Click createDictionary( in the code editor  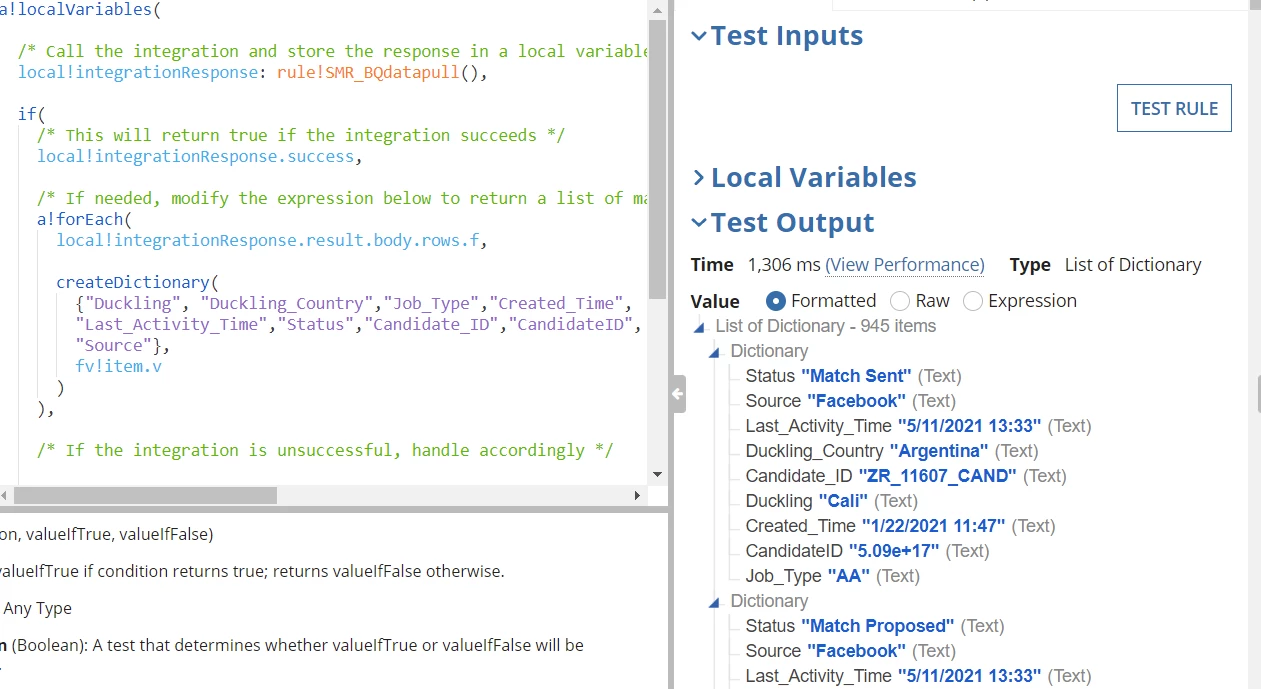click(137, 282)
